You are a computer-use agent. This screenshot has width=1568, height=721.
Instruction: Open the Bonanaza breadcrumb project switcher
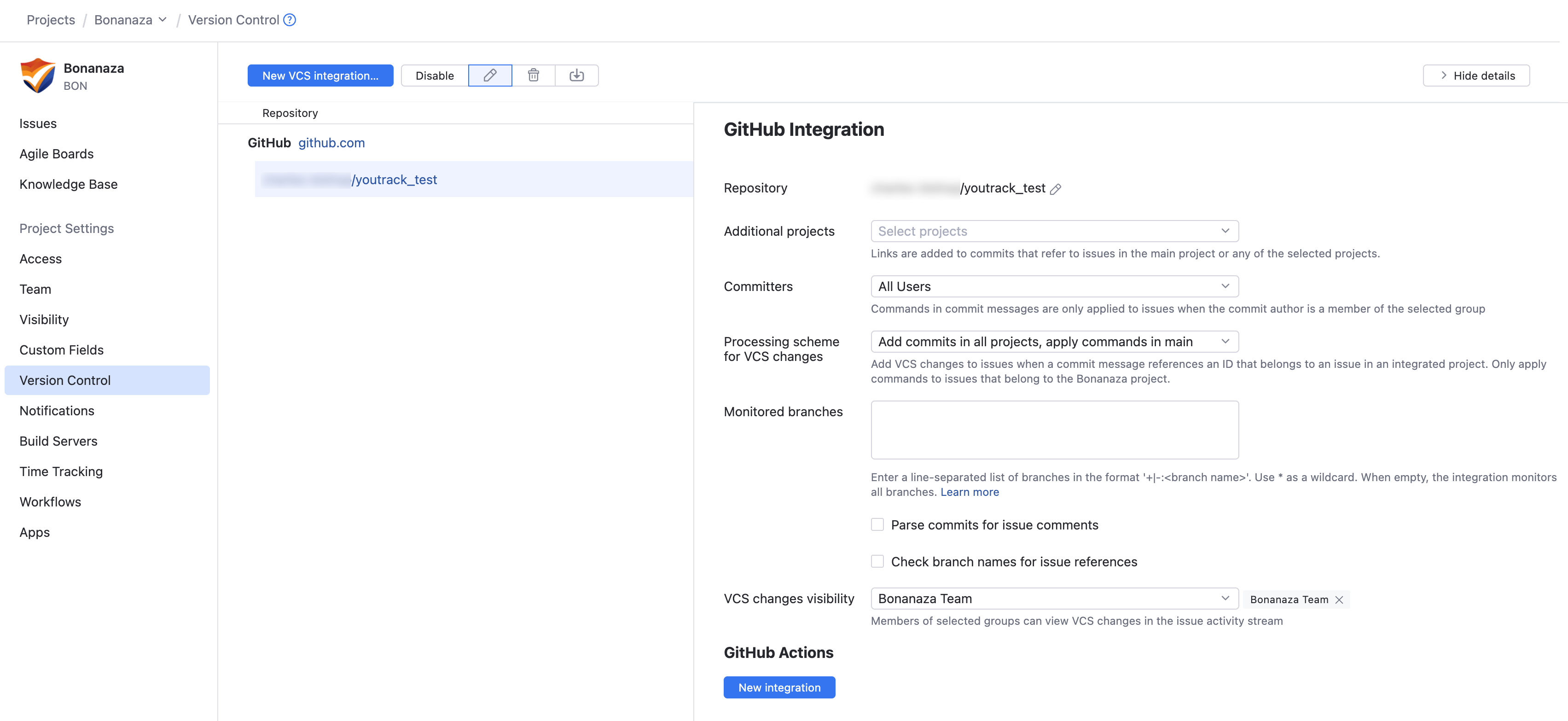tap(162, 19)
